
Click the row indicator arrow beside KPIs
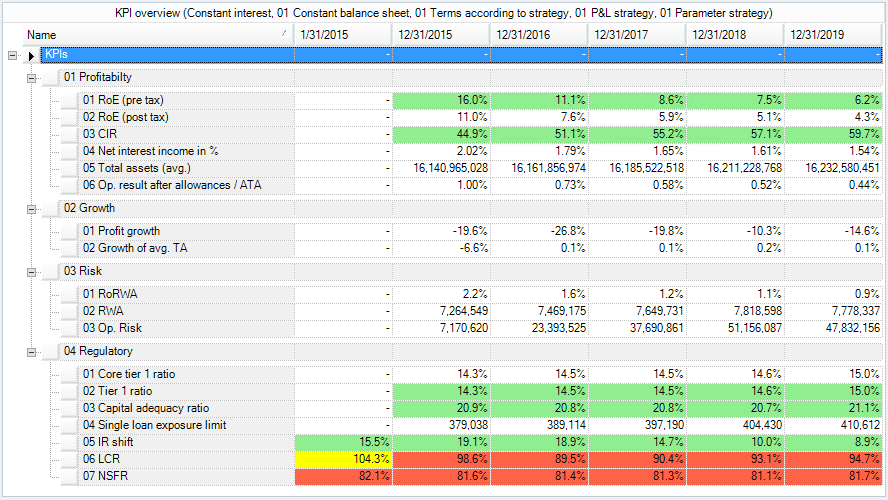[x=32, y=54]
